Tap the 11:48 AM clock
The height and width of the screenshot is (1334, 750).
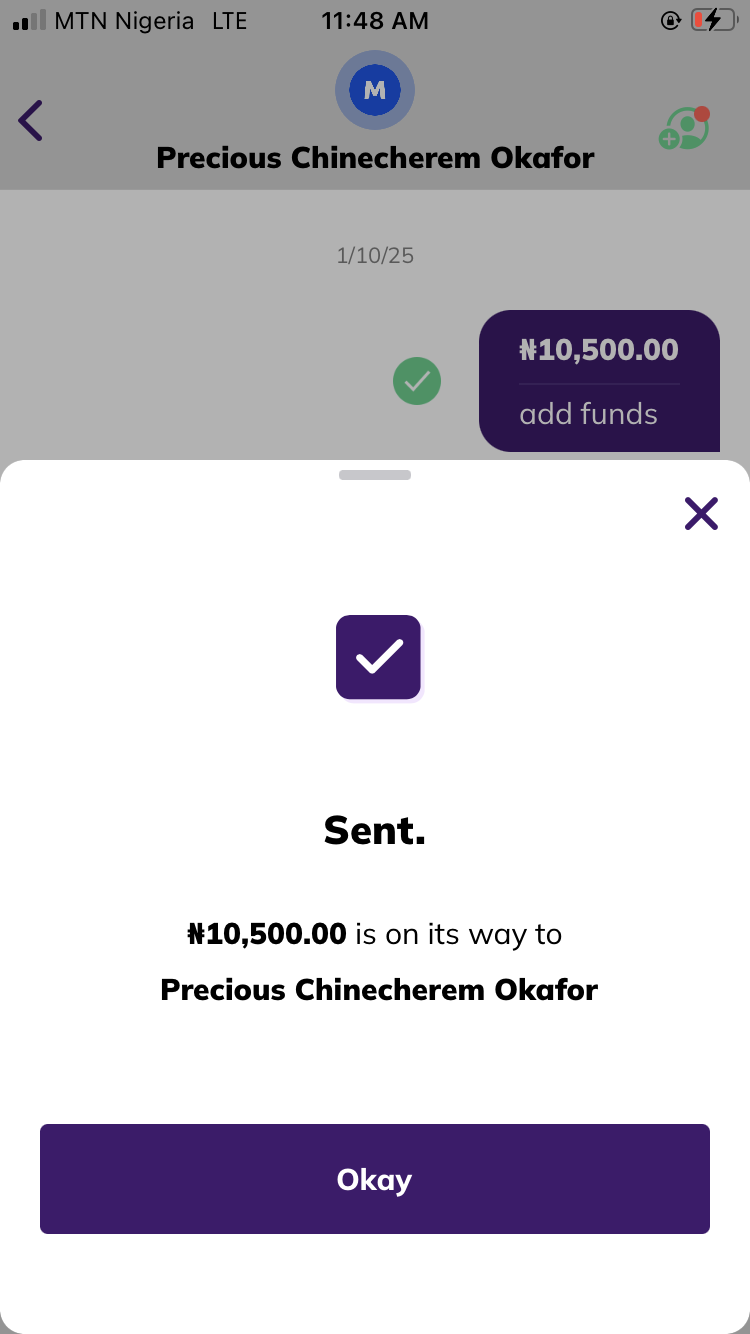(375, 21)
